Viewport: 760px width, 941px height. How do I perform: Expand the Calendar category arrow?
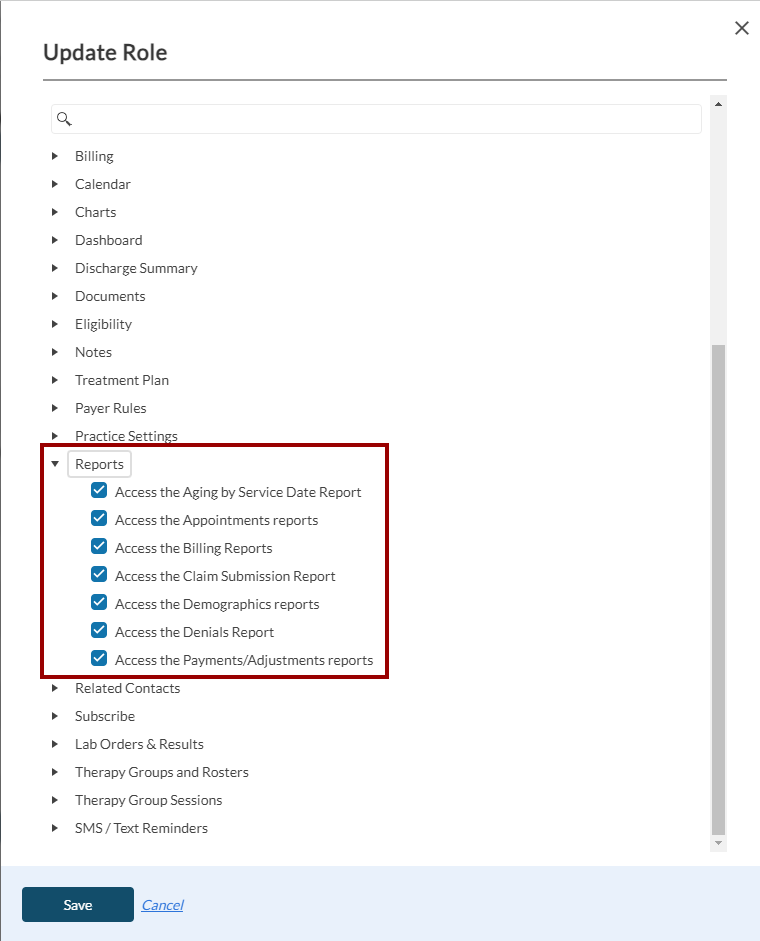[55, 184]
